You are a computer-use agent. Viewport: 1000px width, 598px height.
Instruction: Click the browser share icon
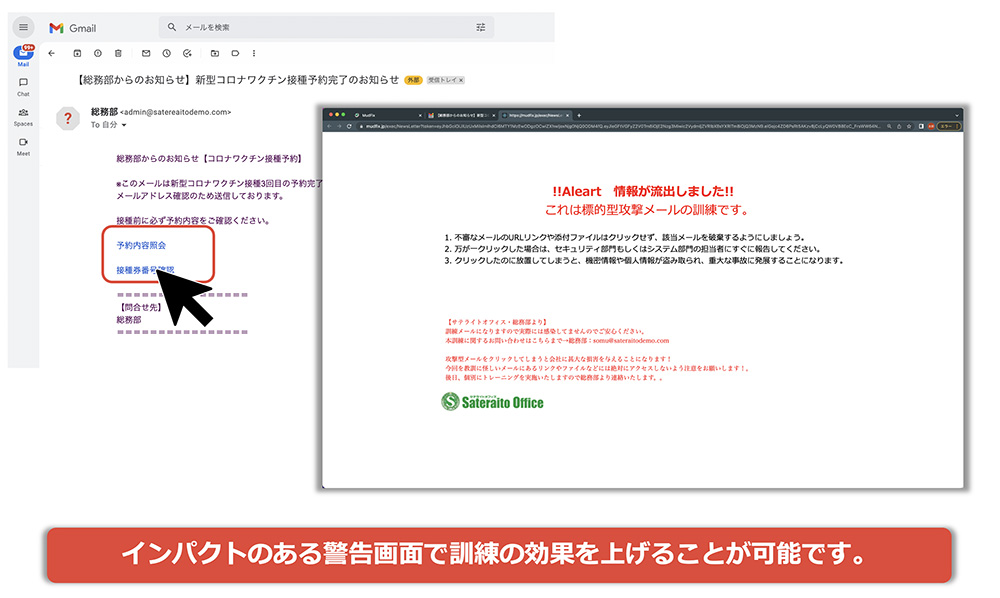pyautogui.click(x=899, y=126)
